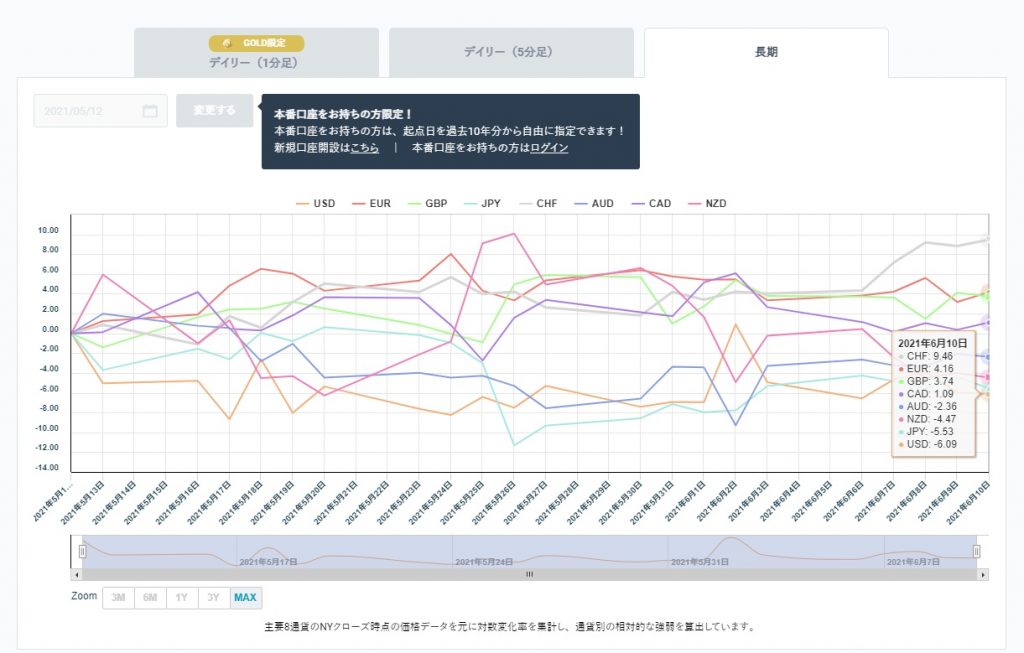
Task: Toggle NZD series in legend
Action: [708, 204]
